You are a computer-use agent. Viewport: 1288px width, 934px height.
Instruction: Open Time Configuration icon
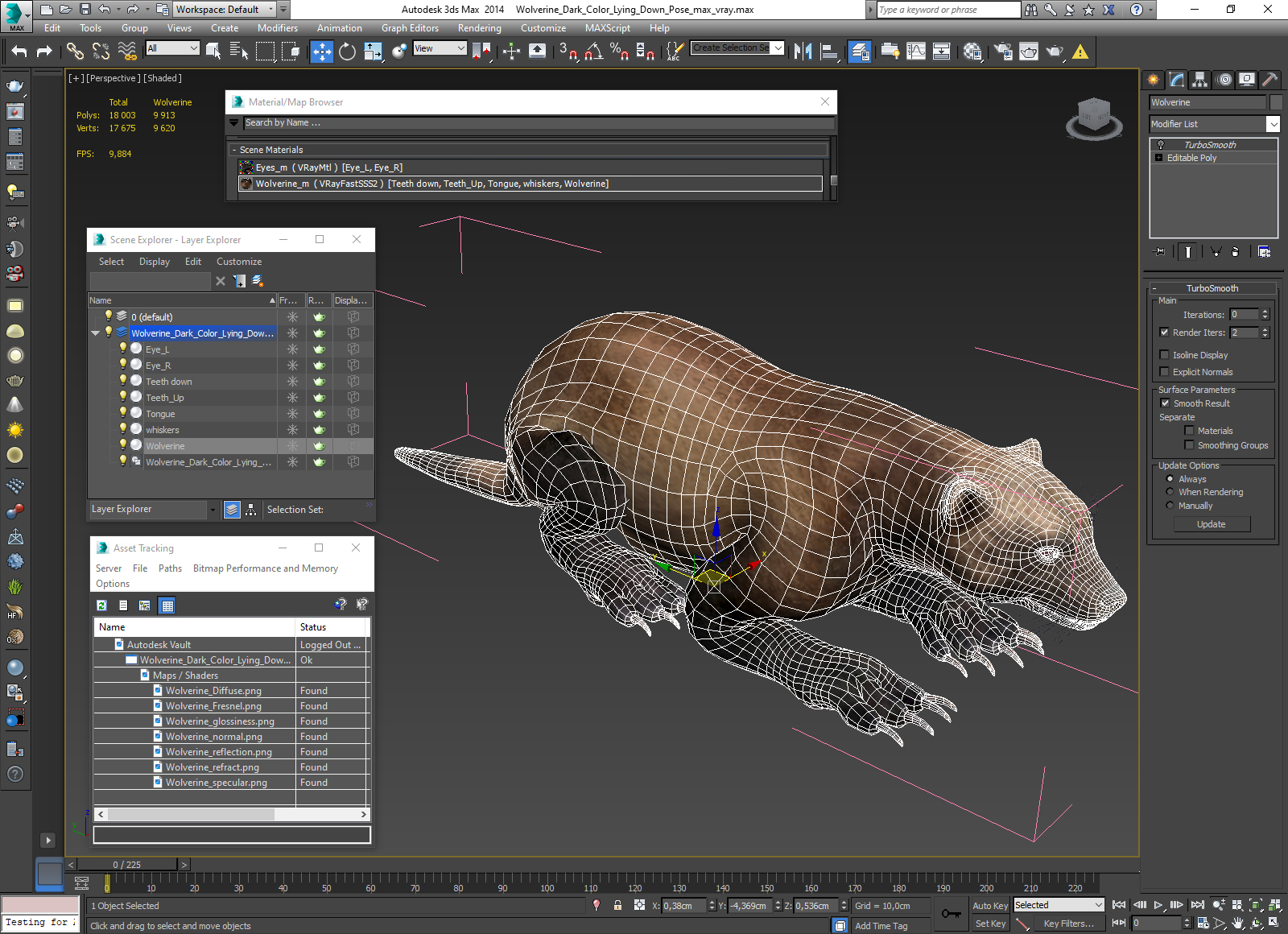pos(1203,924)
